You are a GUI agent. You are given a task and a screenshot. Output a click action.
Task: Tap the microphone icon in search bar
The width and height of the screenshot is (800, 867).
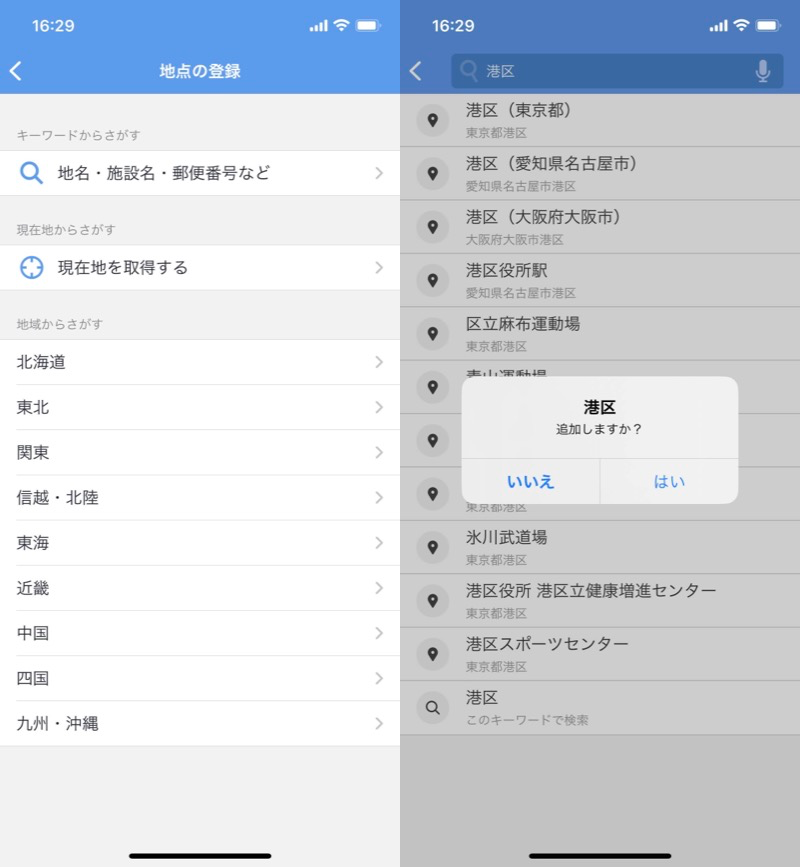[x=763, y=71]
